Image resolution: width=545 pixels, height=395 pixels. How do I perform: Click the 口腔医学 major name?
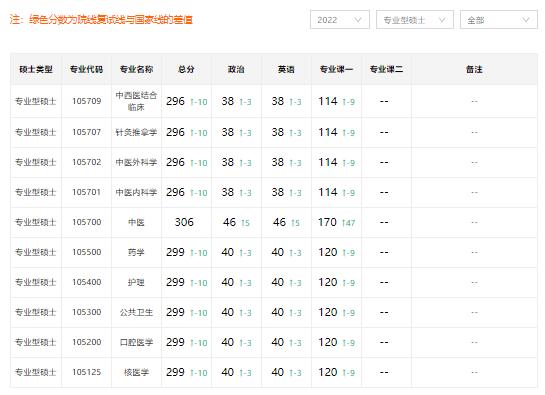pyautogui.click(x=136, y=342)
